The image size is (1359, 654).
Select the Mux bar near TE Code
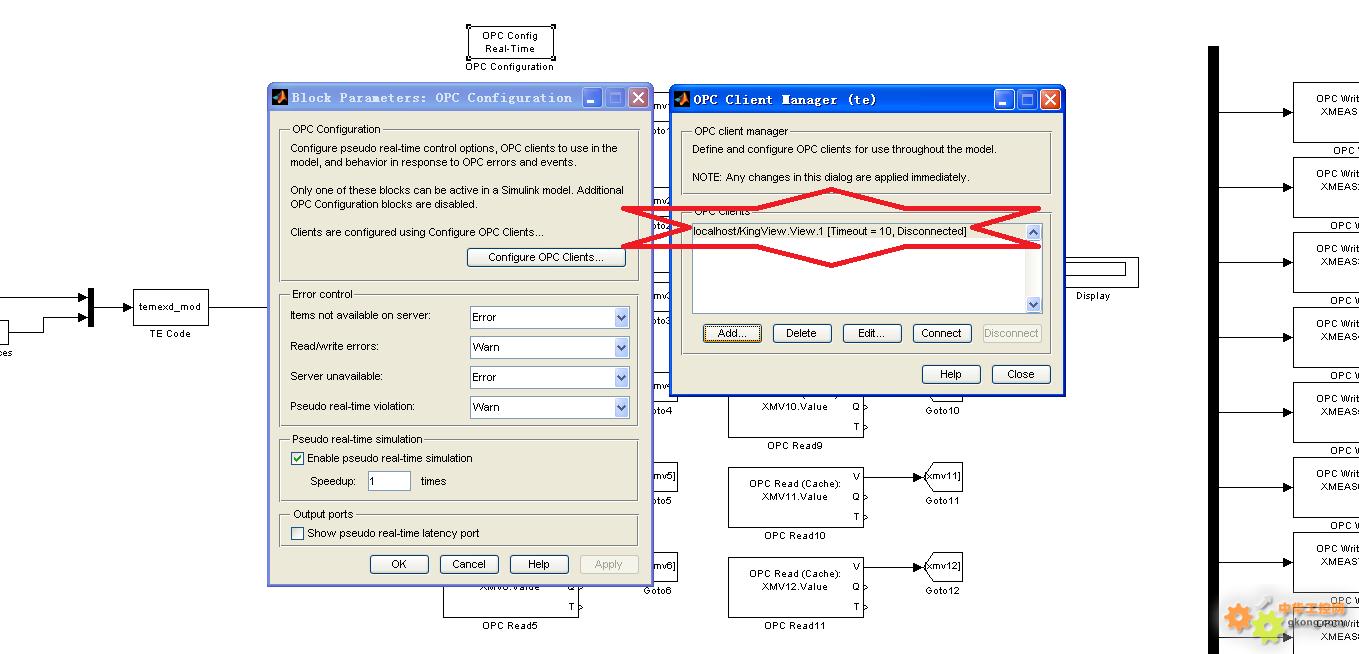click(91, 307)
